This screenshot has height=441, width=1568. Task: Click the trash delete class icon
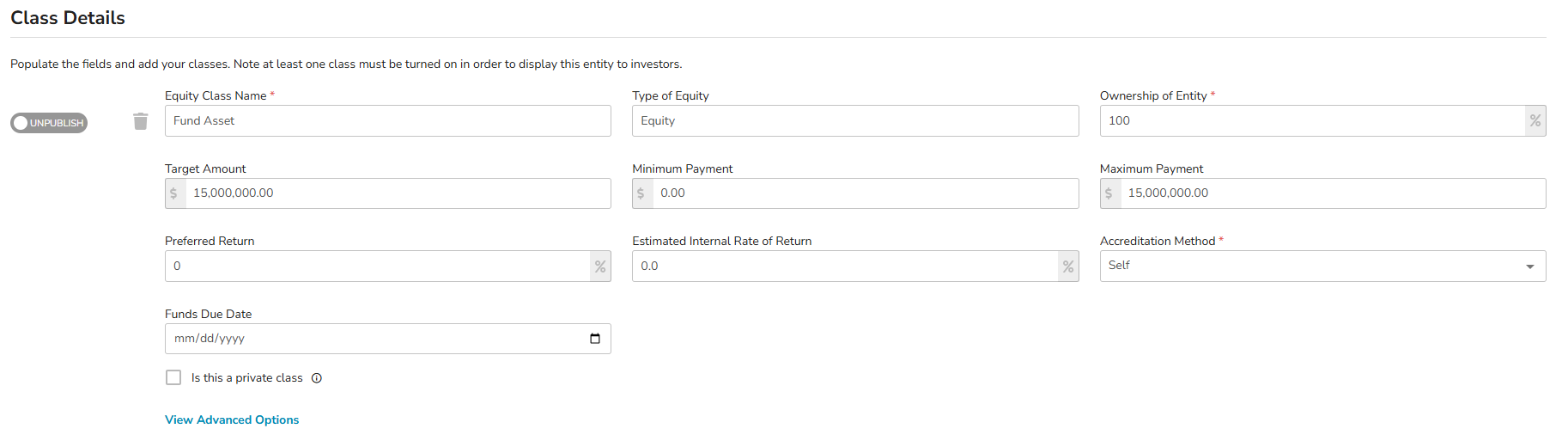[141, 121]
